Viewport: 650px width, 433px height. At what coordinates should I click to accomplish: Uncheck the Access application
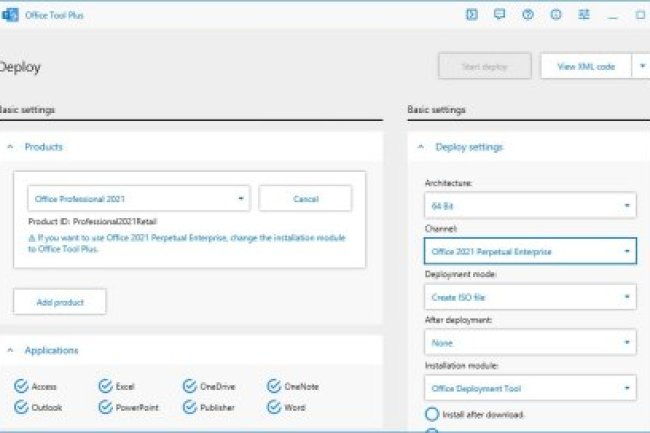pos(21,386)
